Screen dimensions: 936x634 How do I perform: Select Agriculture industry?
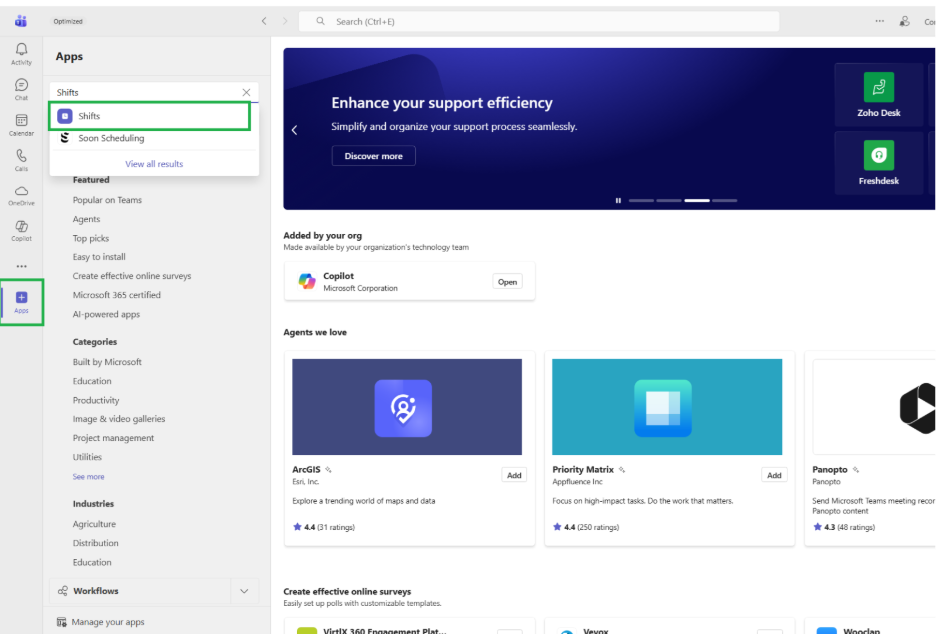tap(94, 524)
